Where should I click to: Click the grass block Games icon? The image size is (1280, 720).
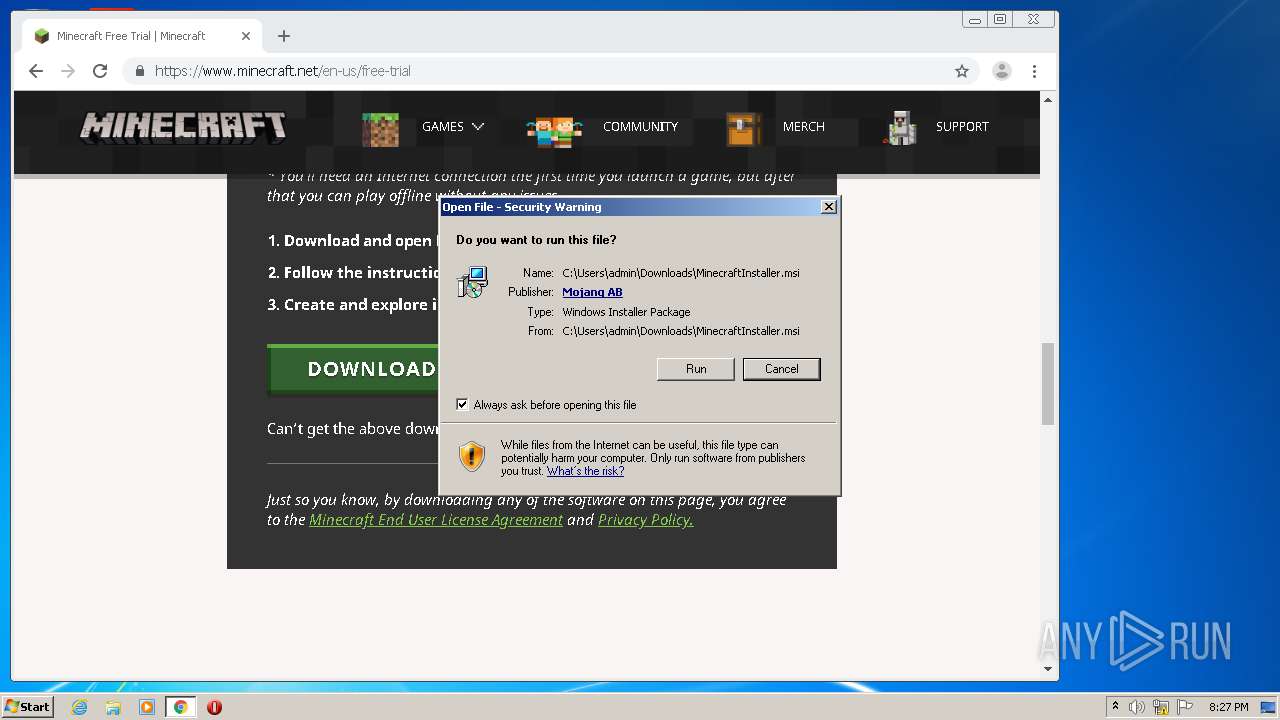click(x=380, y=128)
